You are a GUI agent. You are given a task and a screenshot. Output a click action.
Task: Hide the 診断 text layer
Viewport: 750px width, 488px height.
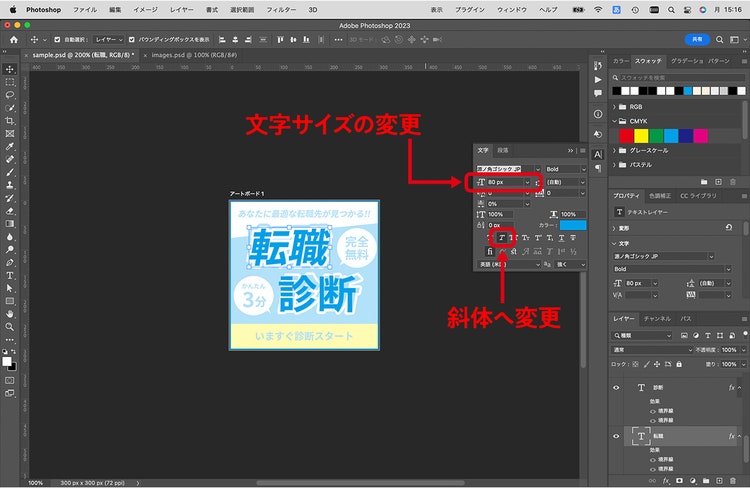coord(616,388)
